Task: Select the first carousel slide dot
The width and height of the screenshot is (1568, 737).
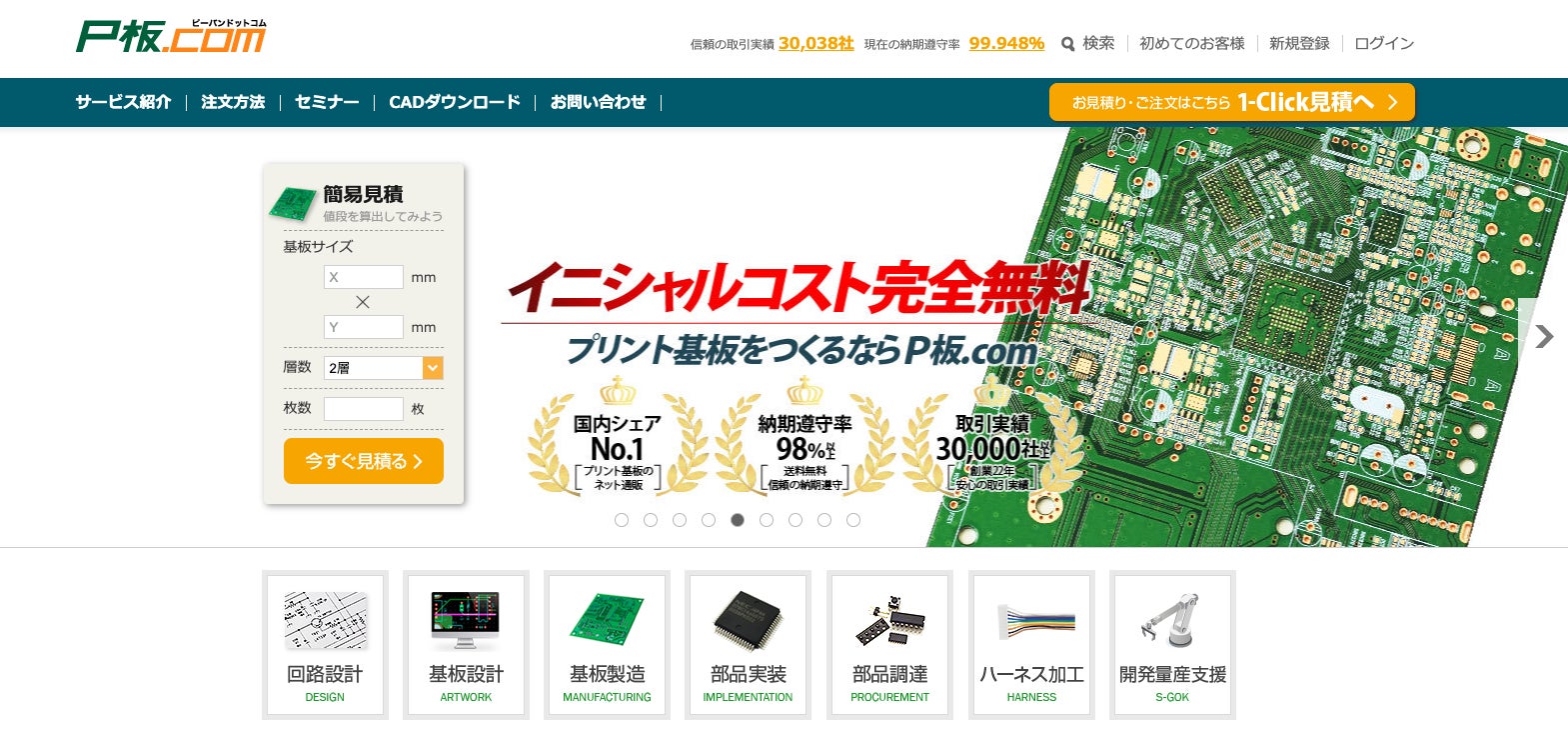Action: coord(622,520)
